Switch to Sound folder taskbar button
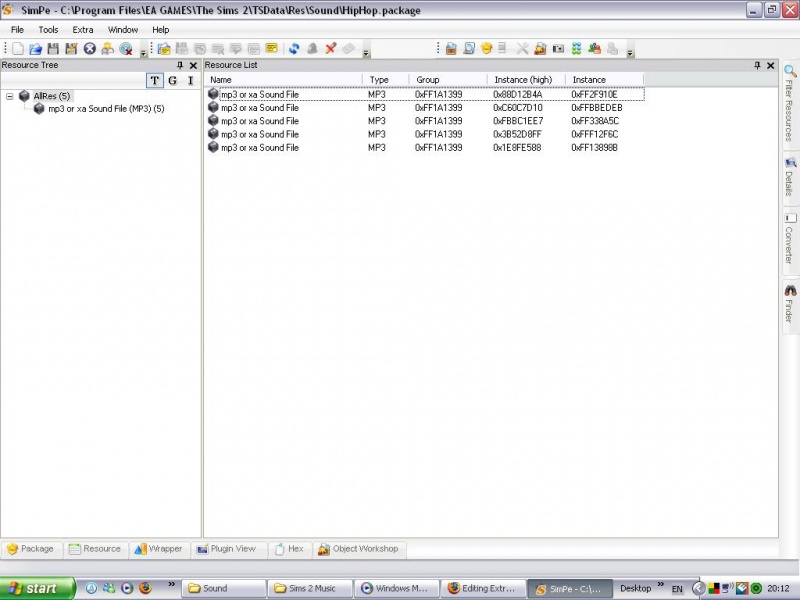800x600 pixels. coord(224,588)
